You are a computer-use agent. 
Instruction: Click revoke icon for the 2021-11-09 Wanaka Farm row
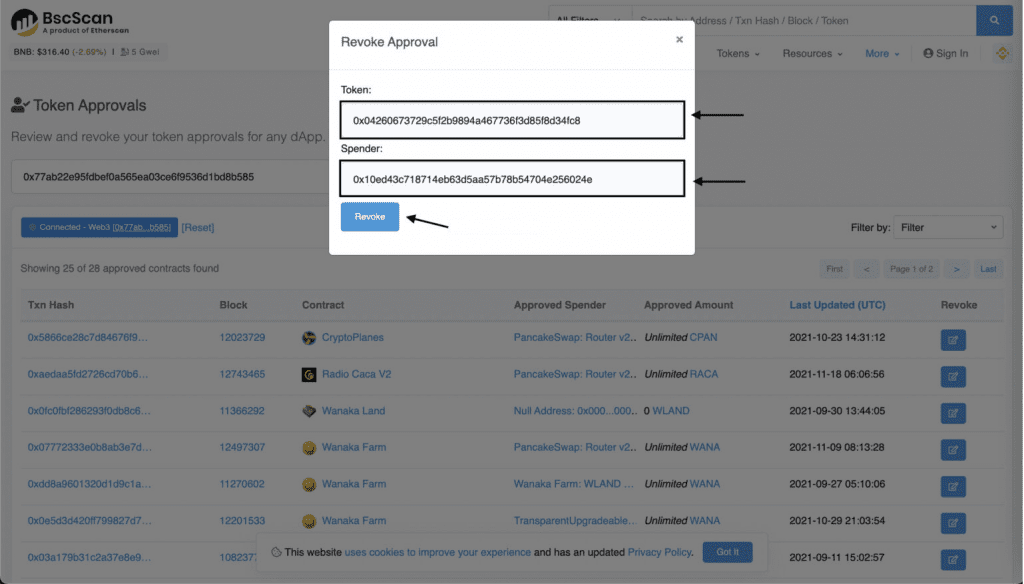tap(953, 449)
